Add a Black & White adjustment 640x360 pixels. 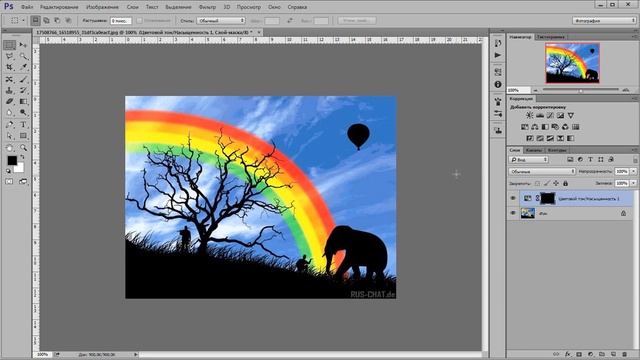[x=545, y=127]
